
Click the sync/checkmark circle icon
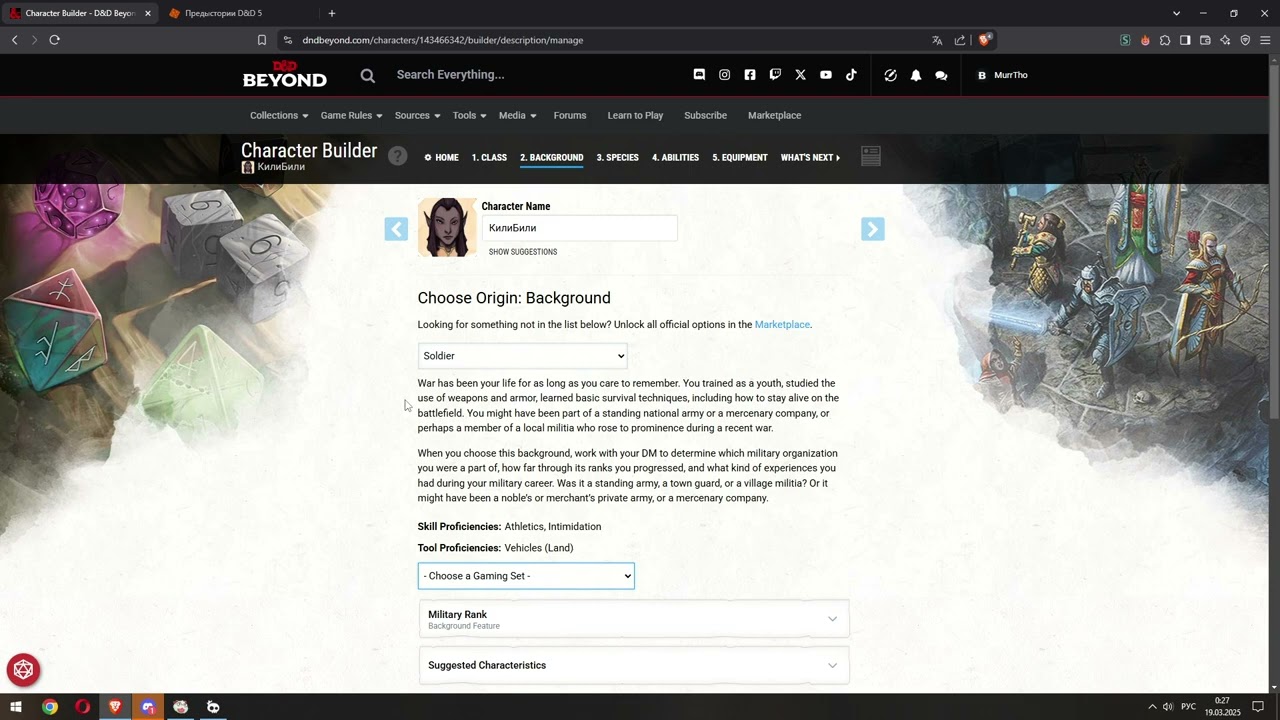(x=890, y=75)
